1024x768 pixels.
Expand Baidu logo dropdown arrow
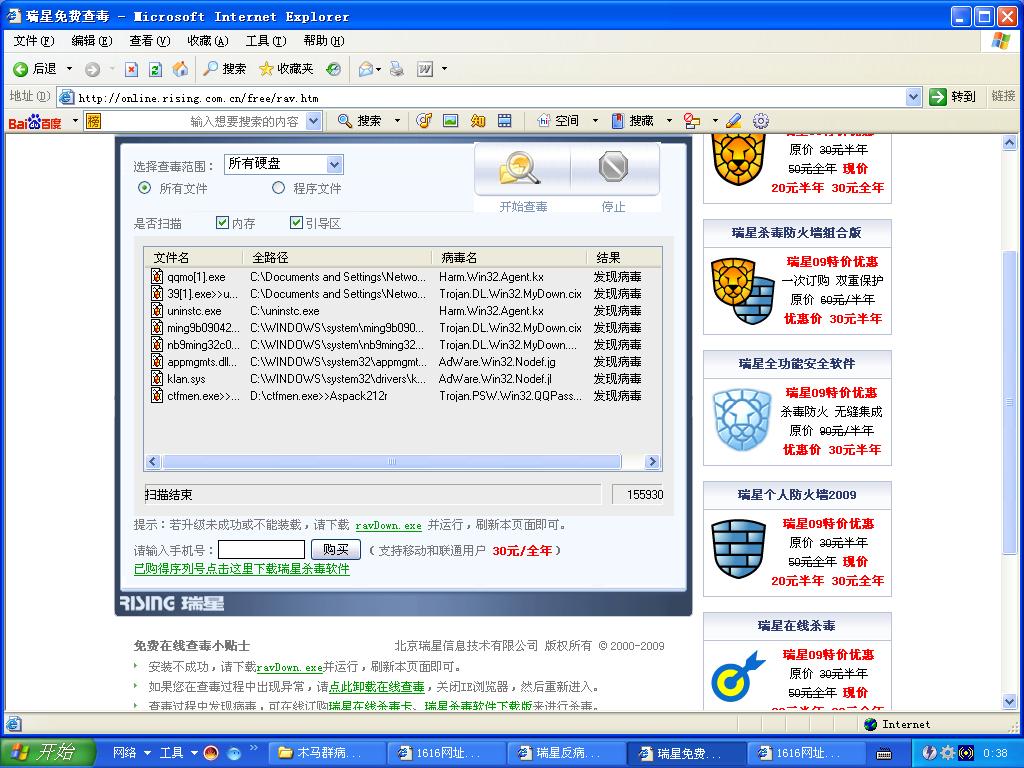[75, 121]
